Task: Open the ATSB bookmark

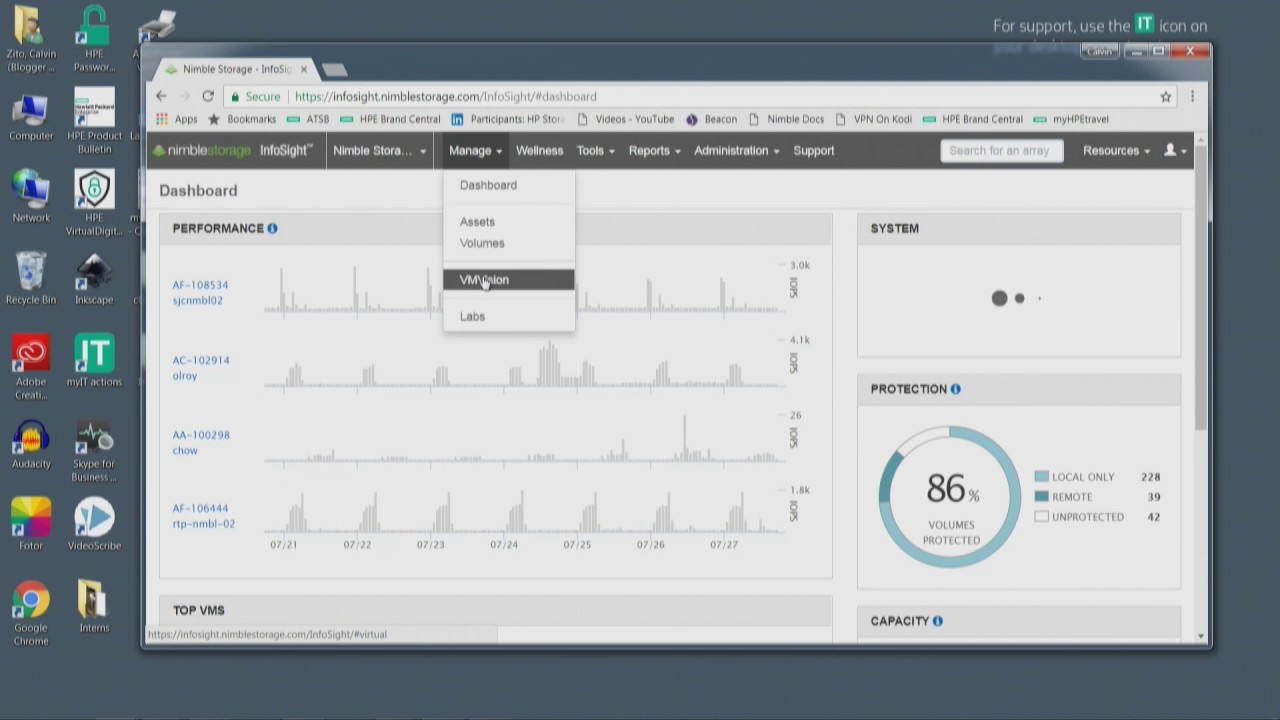Action: pos(308,119)
